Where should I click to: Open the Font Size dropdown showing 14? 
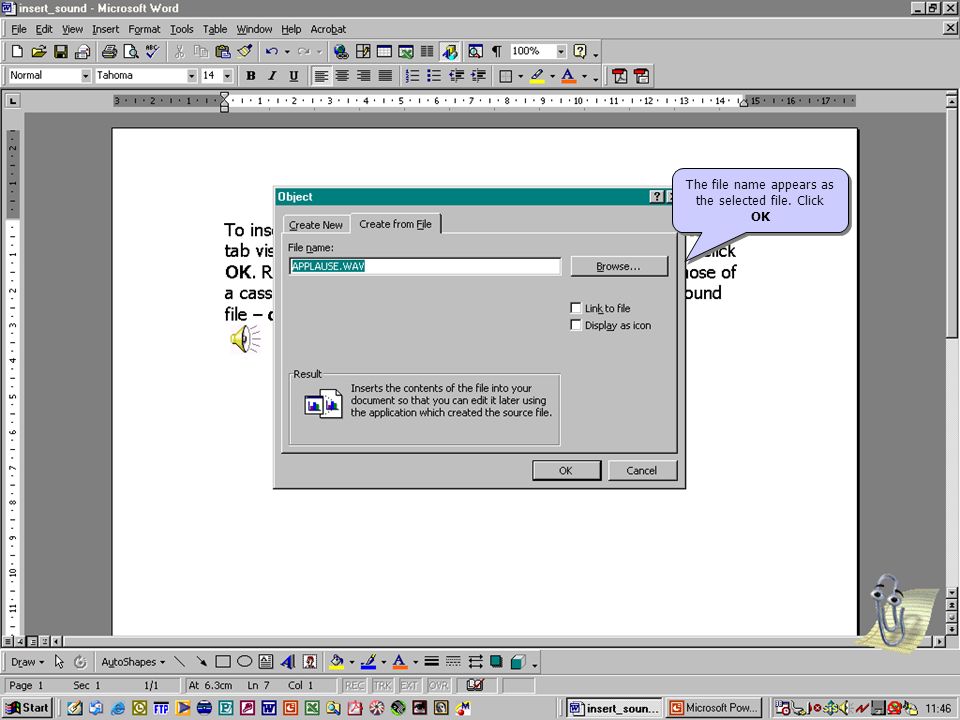[x=228, y=76]
